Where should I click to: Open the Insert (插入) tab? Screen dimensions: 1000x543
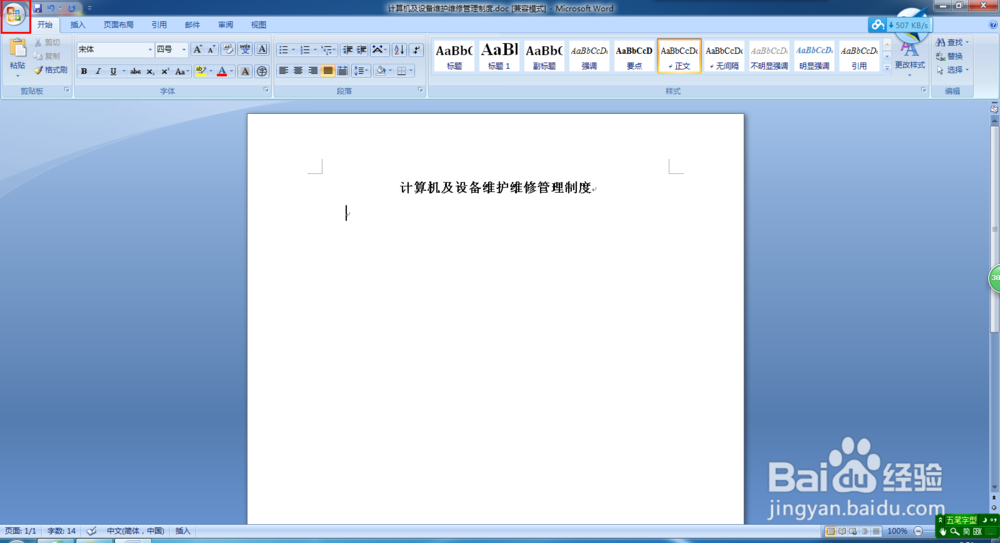pyautogui.click(x=78, y=25)
